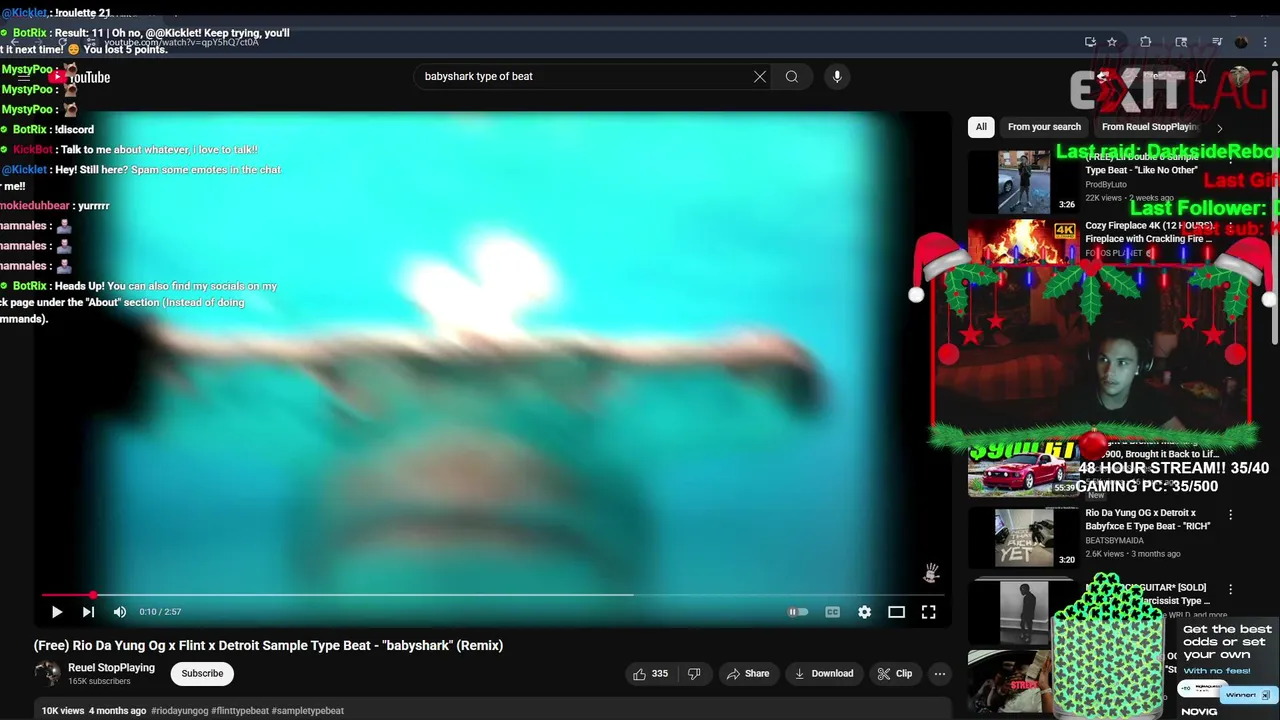1280x720 pixels.
Task: Play the babyshark video
Action: pos(57,612)
